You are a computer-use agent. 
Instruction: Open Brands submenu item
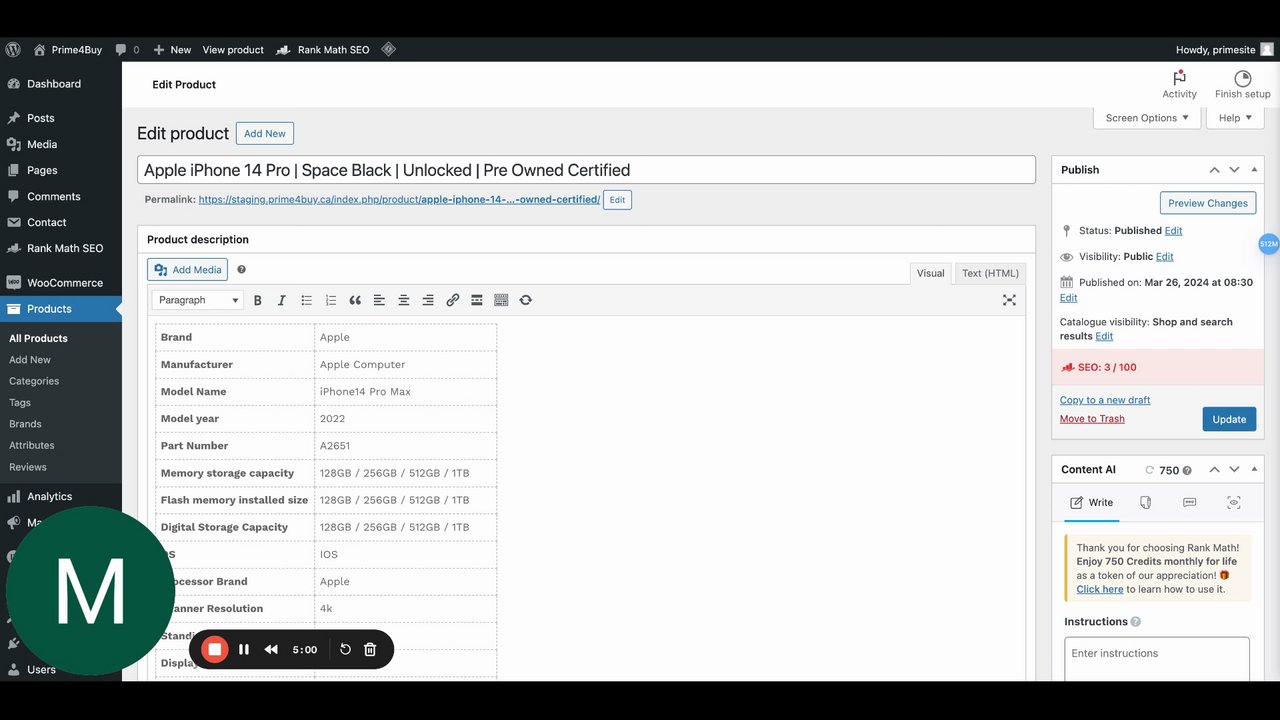coord(25,424)
